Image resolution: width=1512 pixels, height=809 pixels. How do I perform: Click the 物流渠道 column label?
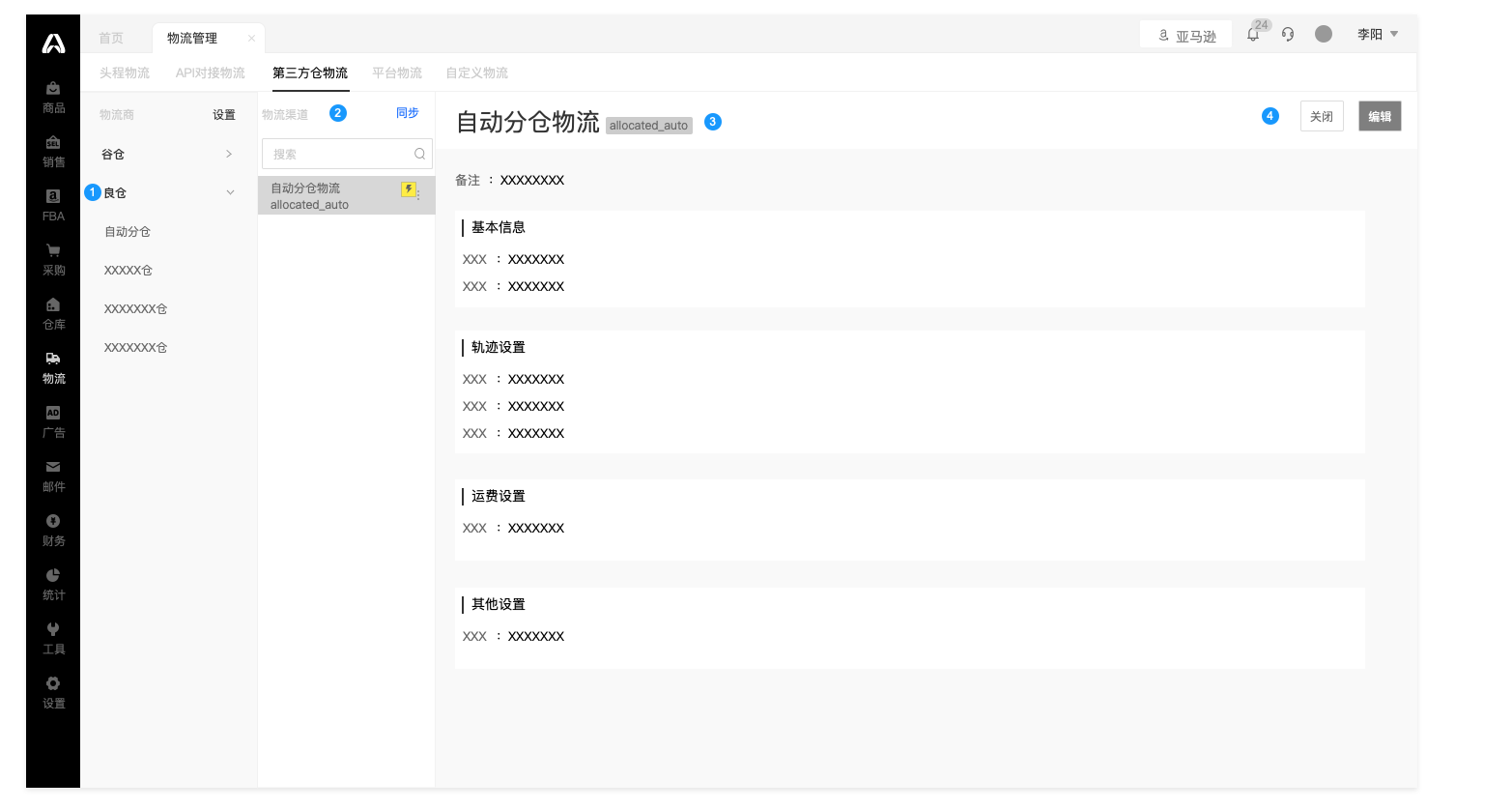coord(285,114)
